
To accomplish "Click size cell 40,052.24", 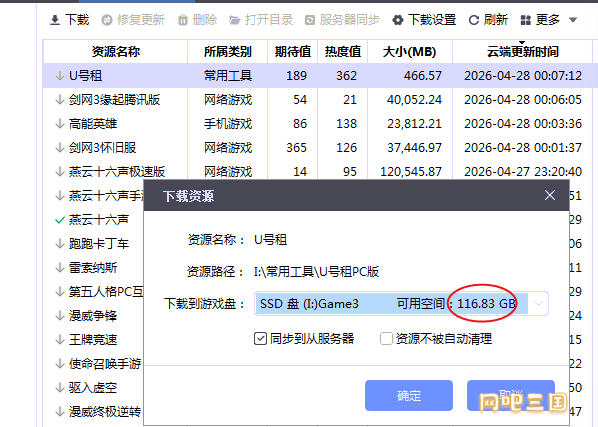I will [x=414, y=100].
